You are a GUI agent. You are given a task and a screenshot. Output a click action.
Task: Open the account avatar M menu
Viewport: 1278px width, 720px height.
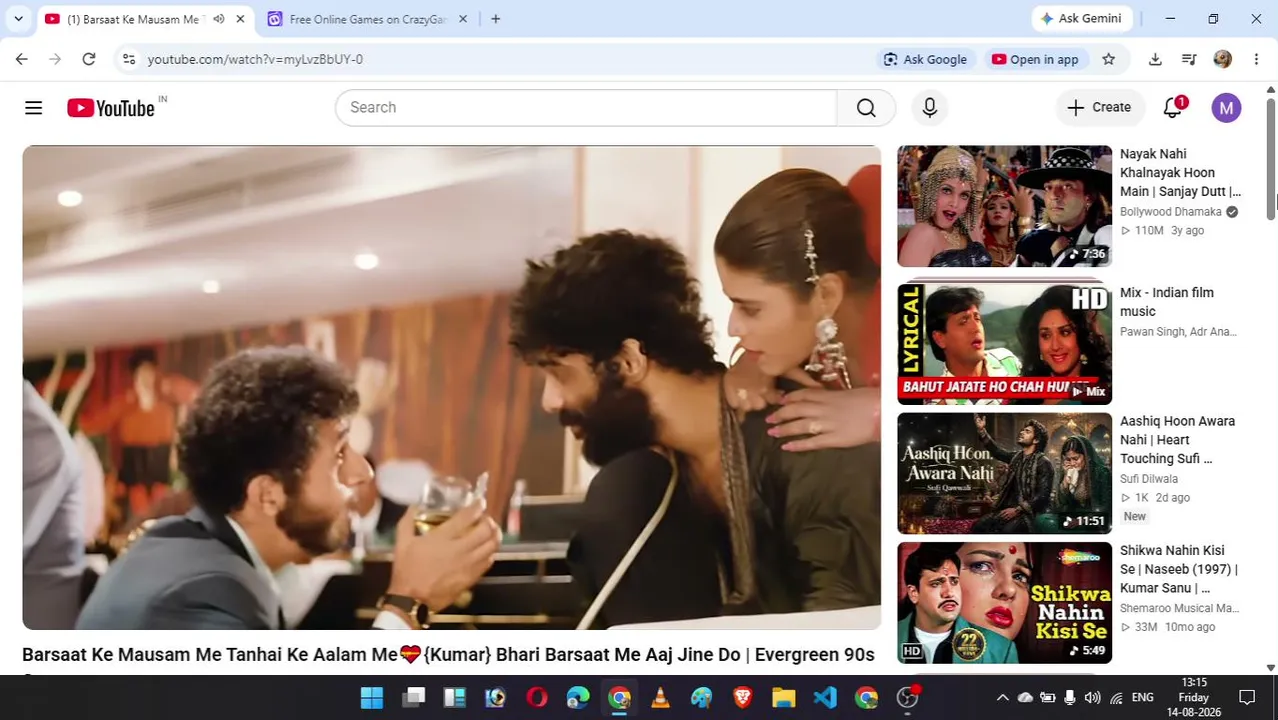(1226, 108)
